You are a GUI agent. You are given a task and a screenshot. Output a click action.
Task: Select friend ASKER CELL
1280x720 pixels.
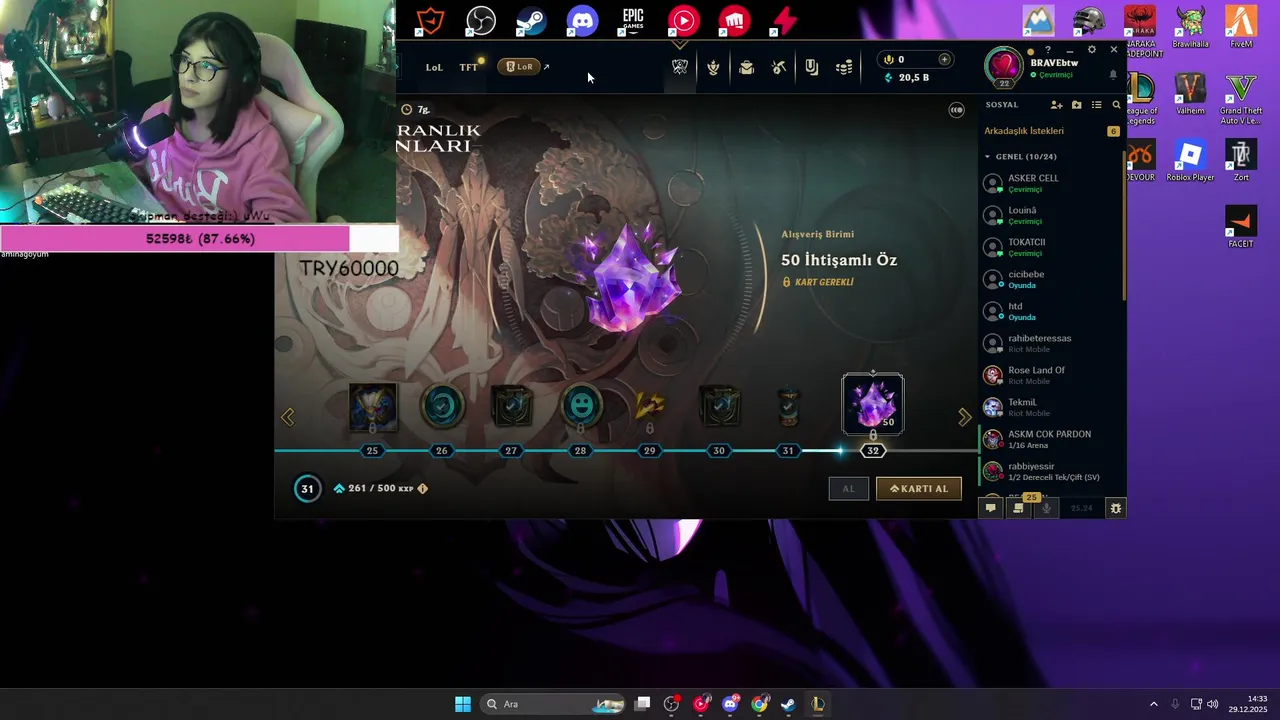(1051, 183)
